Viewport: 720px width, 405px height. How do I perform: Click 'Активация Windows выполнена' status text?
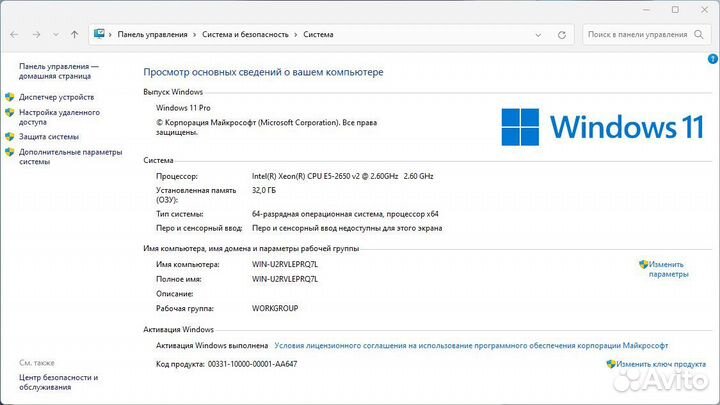click(x=212, y=345)
